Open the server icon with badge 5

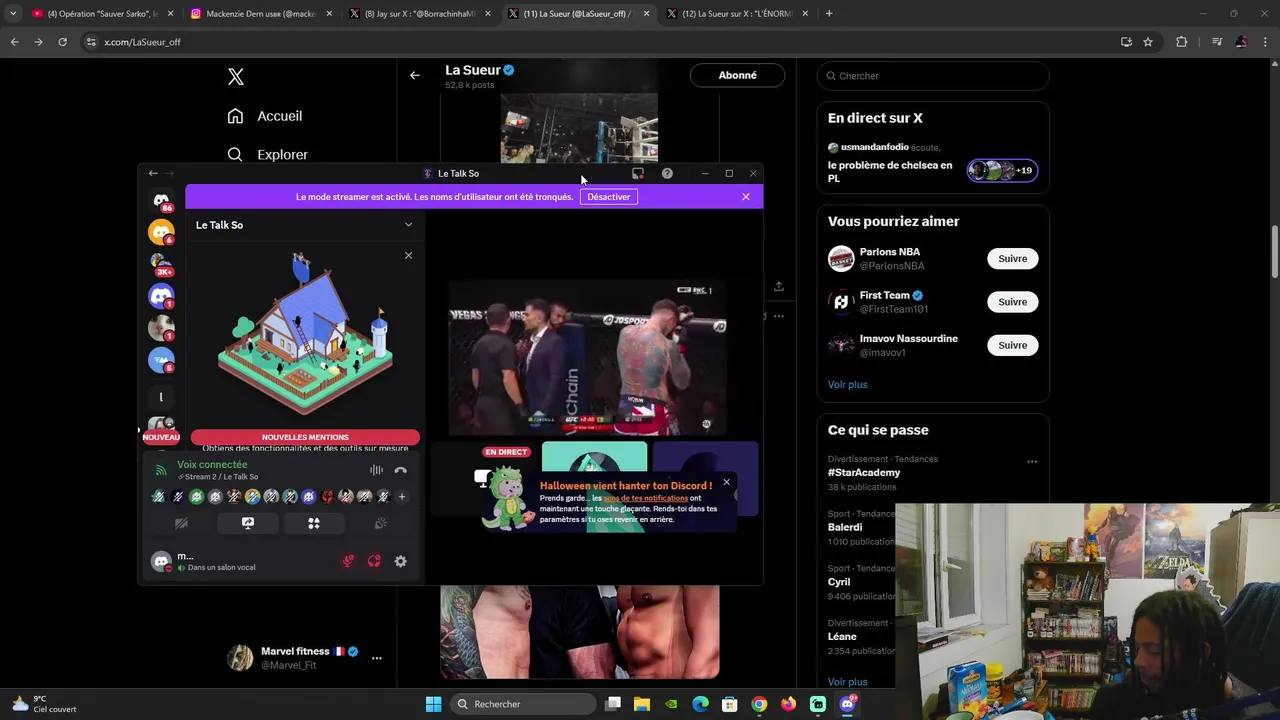(x=161, y=360)
